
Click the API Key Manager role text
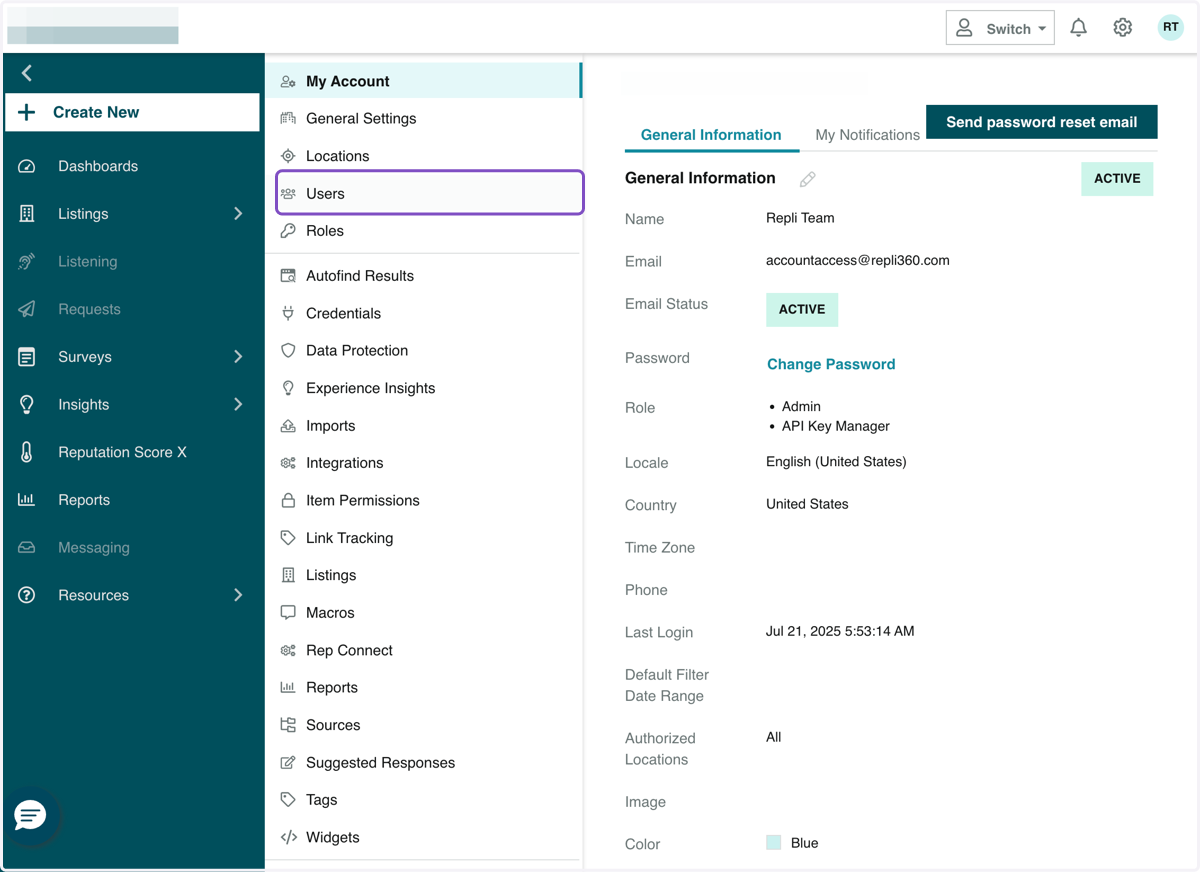[836, 426]
